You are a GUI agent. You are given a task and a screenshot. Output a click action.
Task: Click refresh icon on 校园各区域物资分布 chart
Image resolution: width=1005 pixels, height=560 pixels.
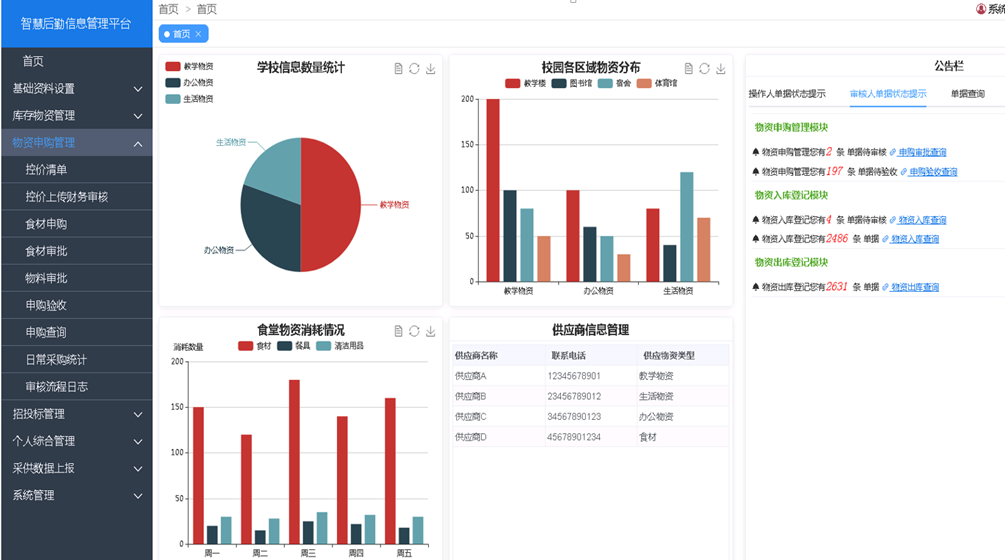pyautogui.click(x=705, y=69)
